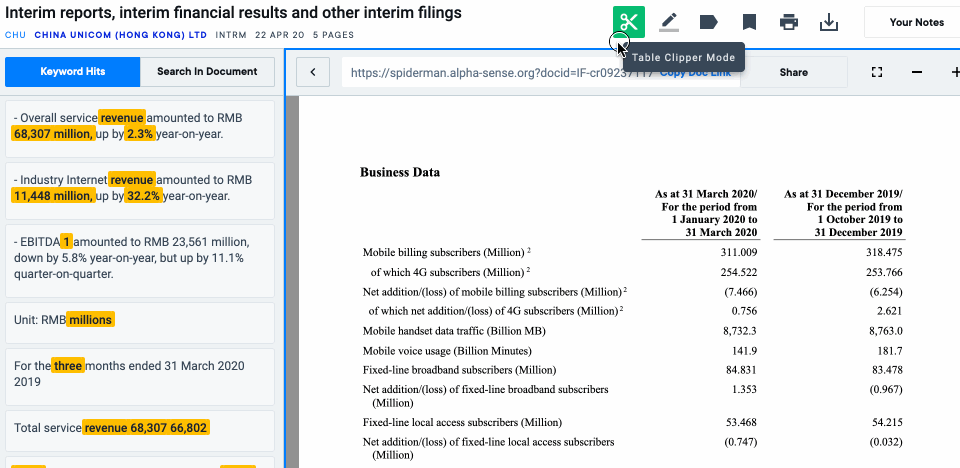Image resolution: width=960 pixels, height=468 pixels.
Task: Click the Share button
Action: [793, 72]
